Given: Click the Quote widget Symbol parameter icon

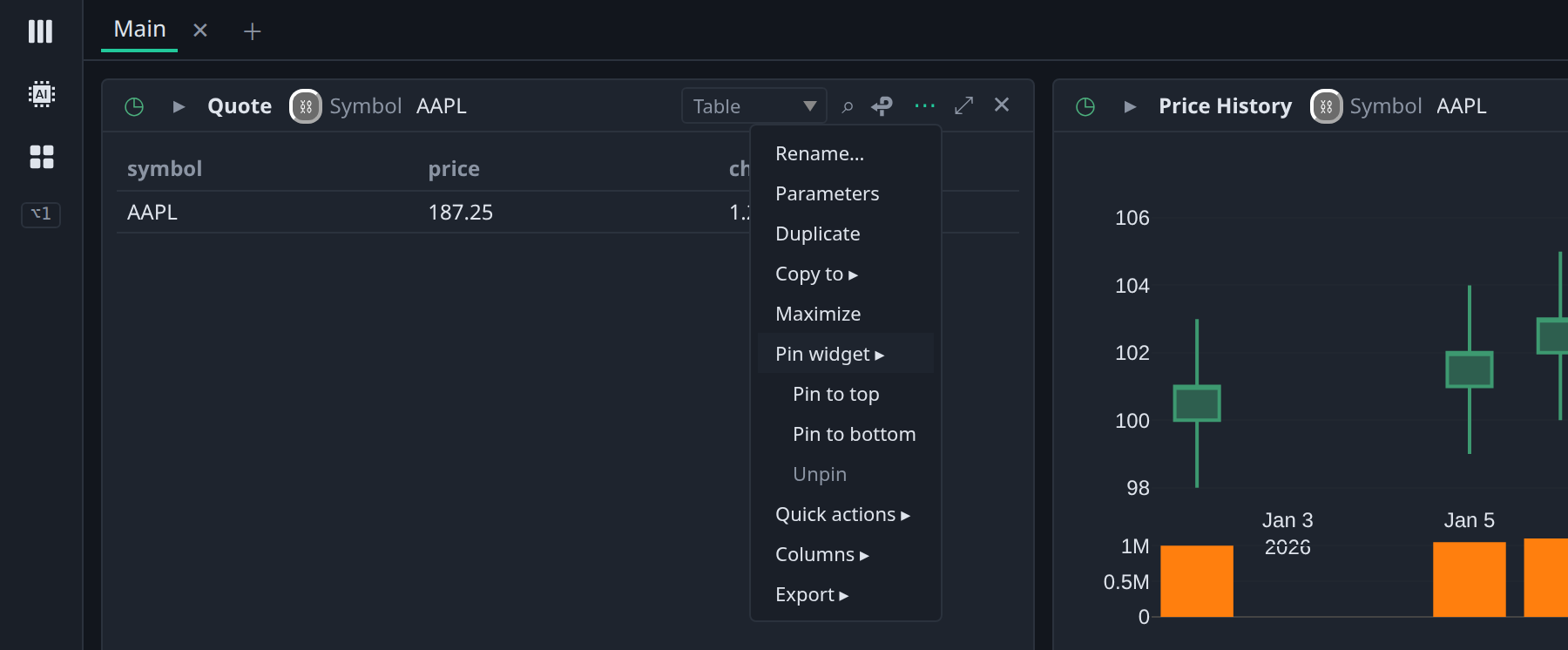Looking at the screenshot, I should click(x=305, y=106).
